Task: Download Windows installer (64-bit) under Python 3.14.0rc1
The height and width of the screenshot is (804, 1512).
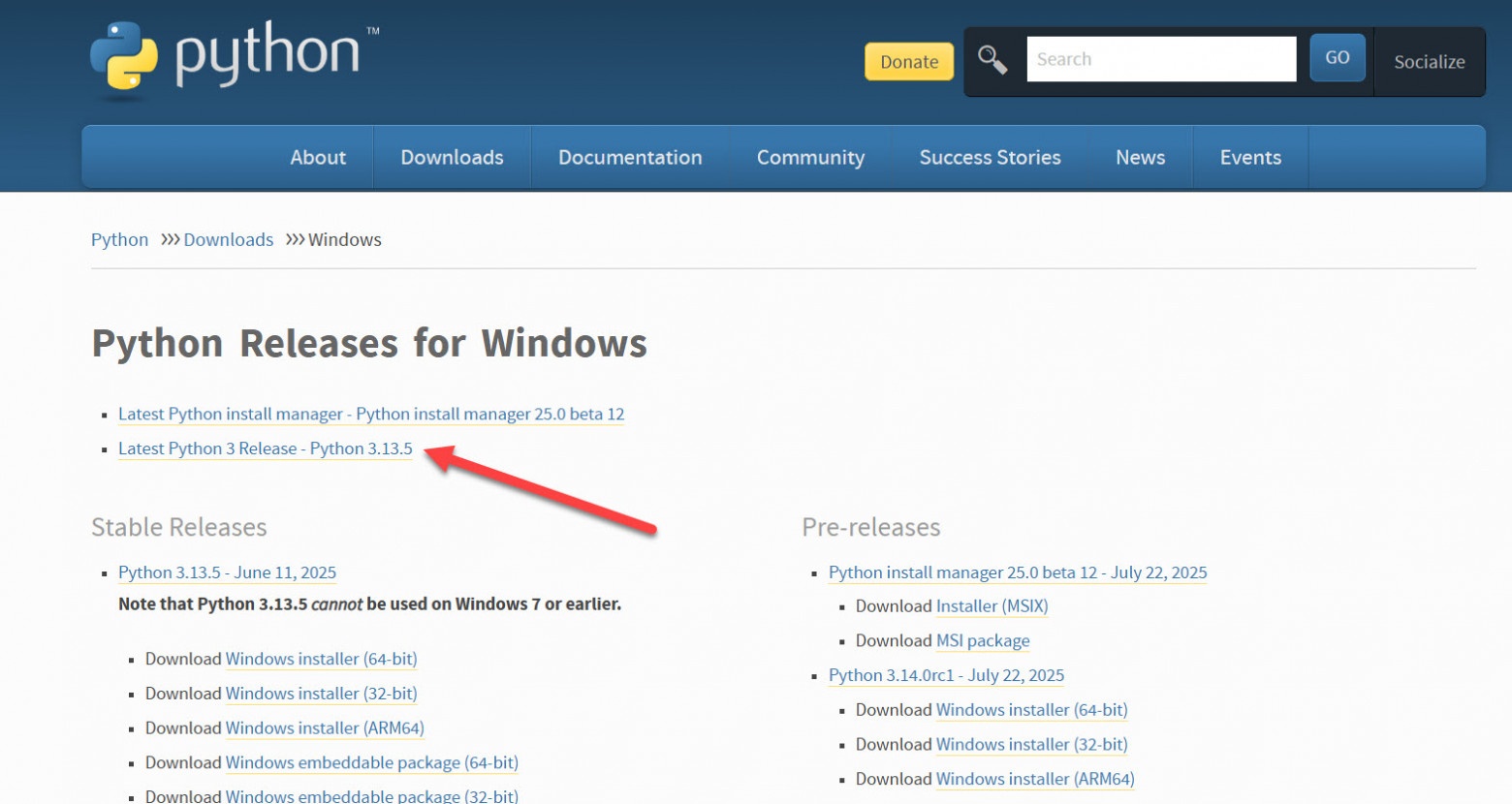Action: point(1032,710)
